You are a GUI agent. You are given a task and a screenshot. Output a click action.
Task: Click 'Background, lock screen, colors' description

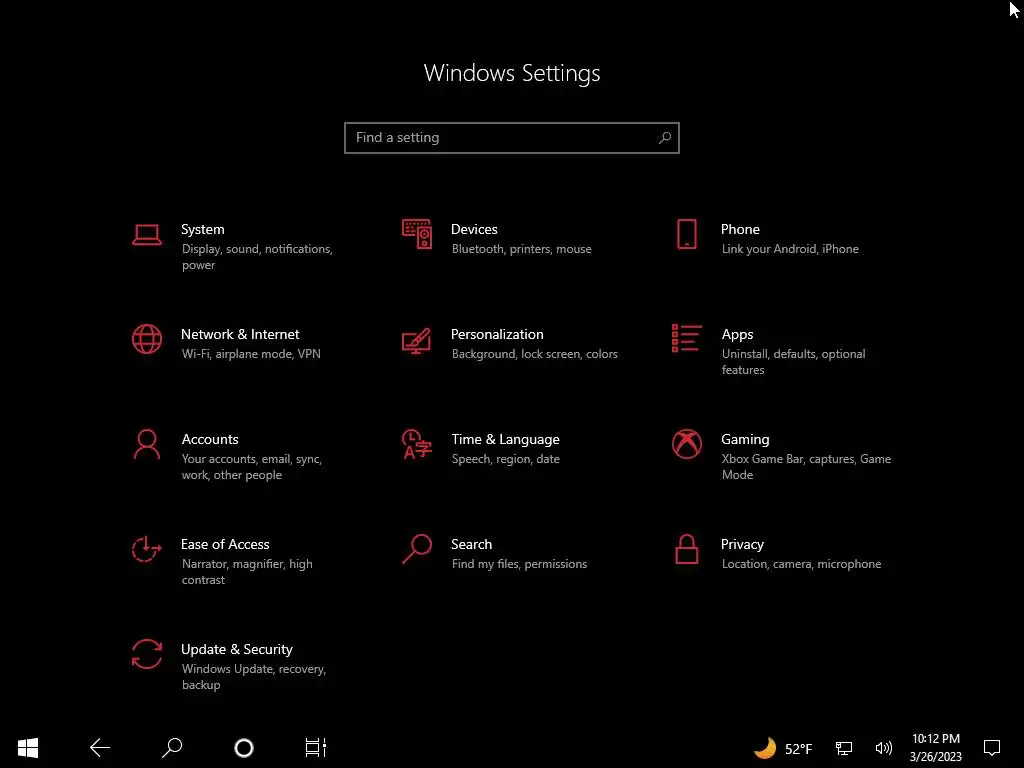point(534,354)
